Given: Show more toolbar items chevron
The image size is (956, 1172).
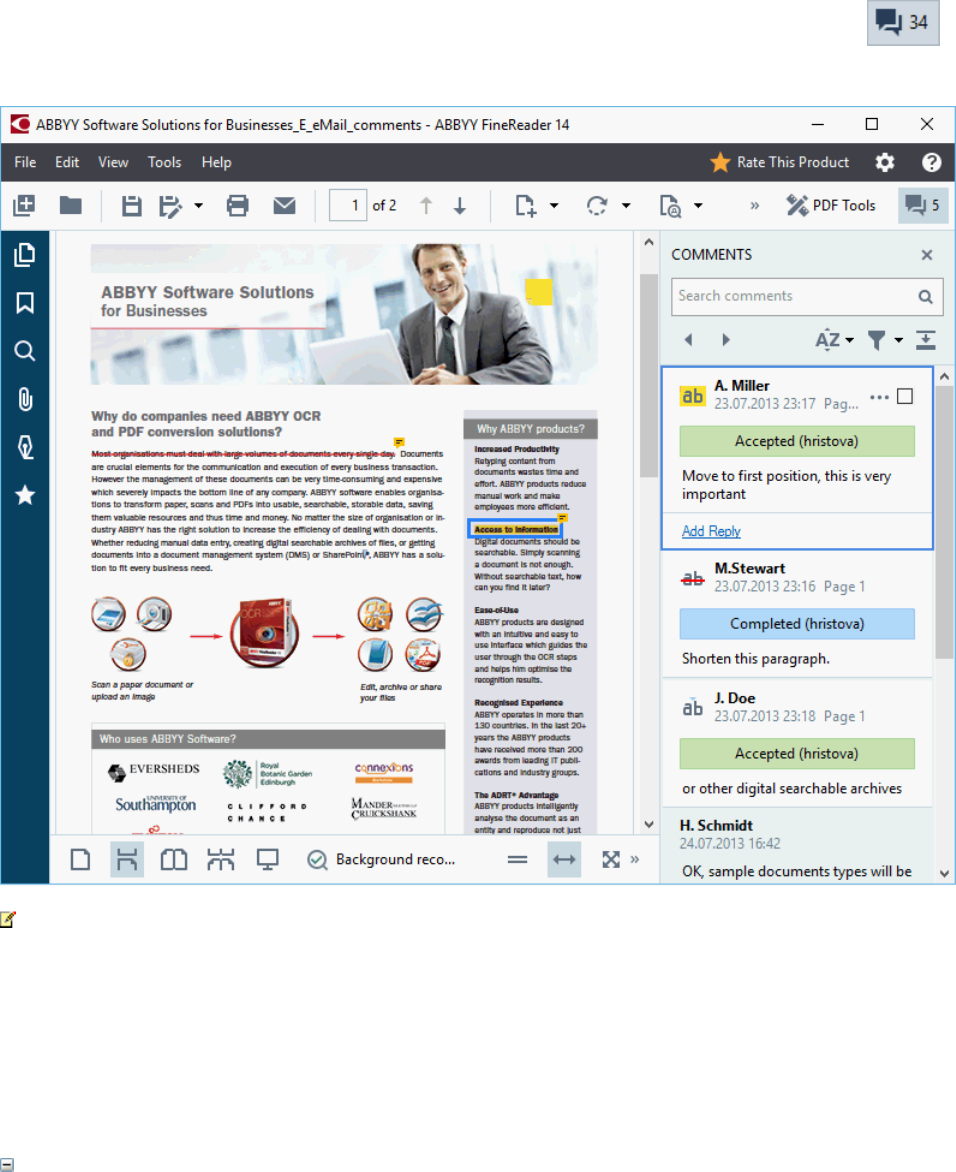Looking at the screenshot, I should pos(754,206).
